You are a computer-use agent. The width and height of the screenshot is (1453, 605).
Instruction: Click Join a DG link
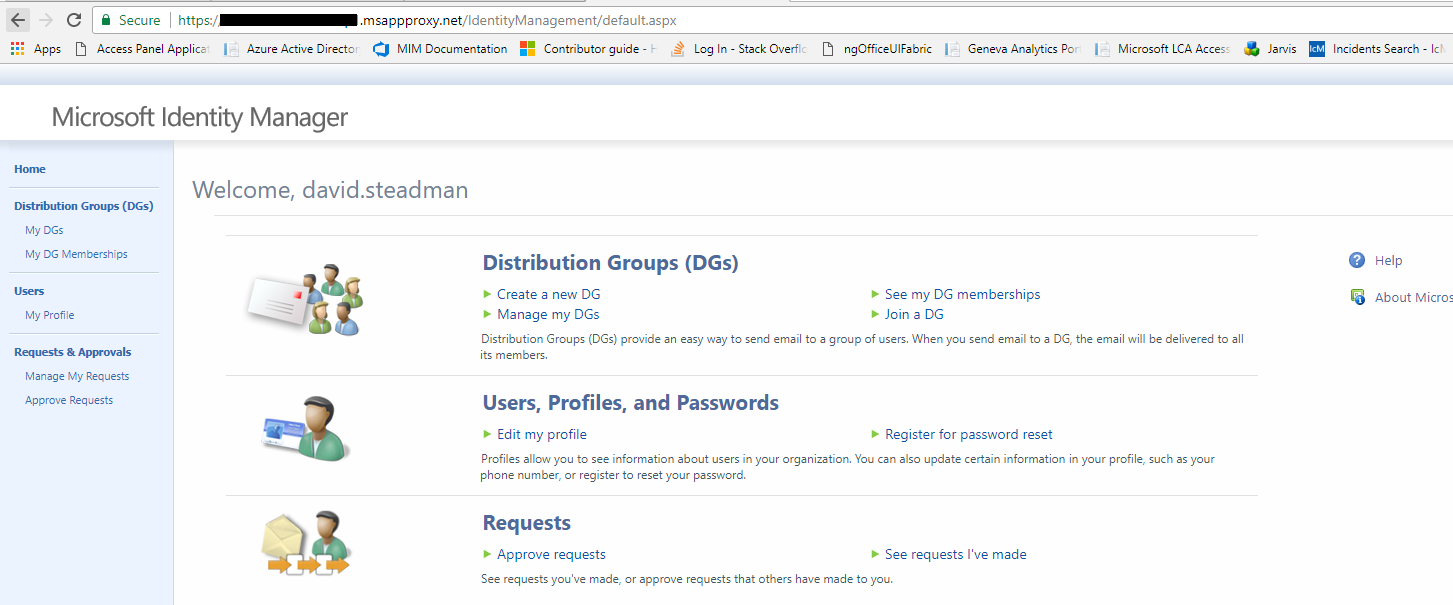914,314
